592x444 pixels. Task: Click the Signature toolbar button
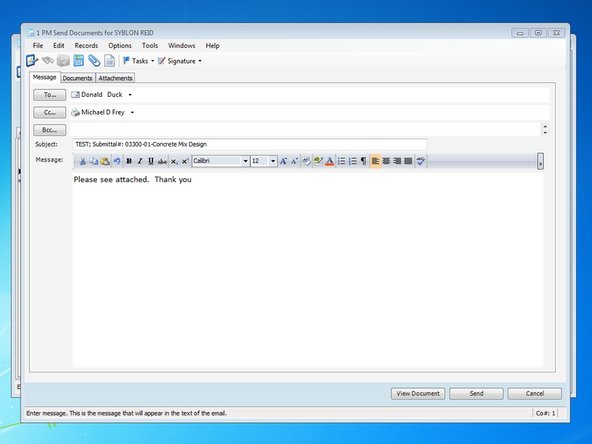pos(177,61)
